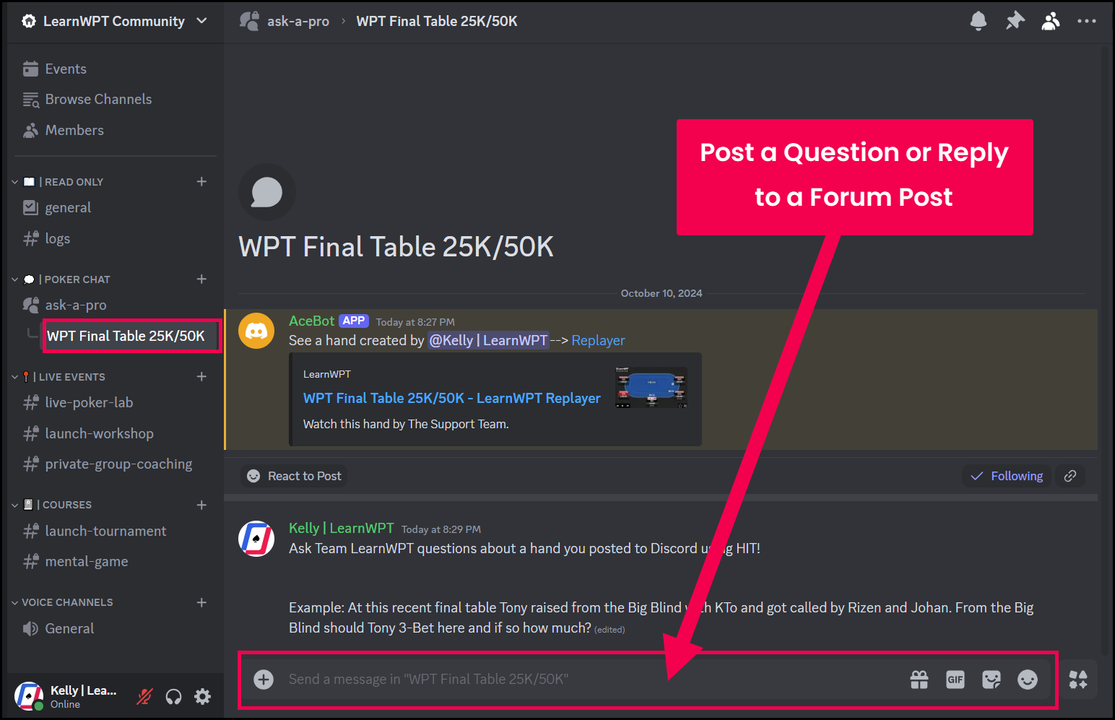Image resolution: width=1115 pixels, height=720 pixels.
Task: Select the live-poker-lab channel
Action: coord(89,402)
